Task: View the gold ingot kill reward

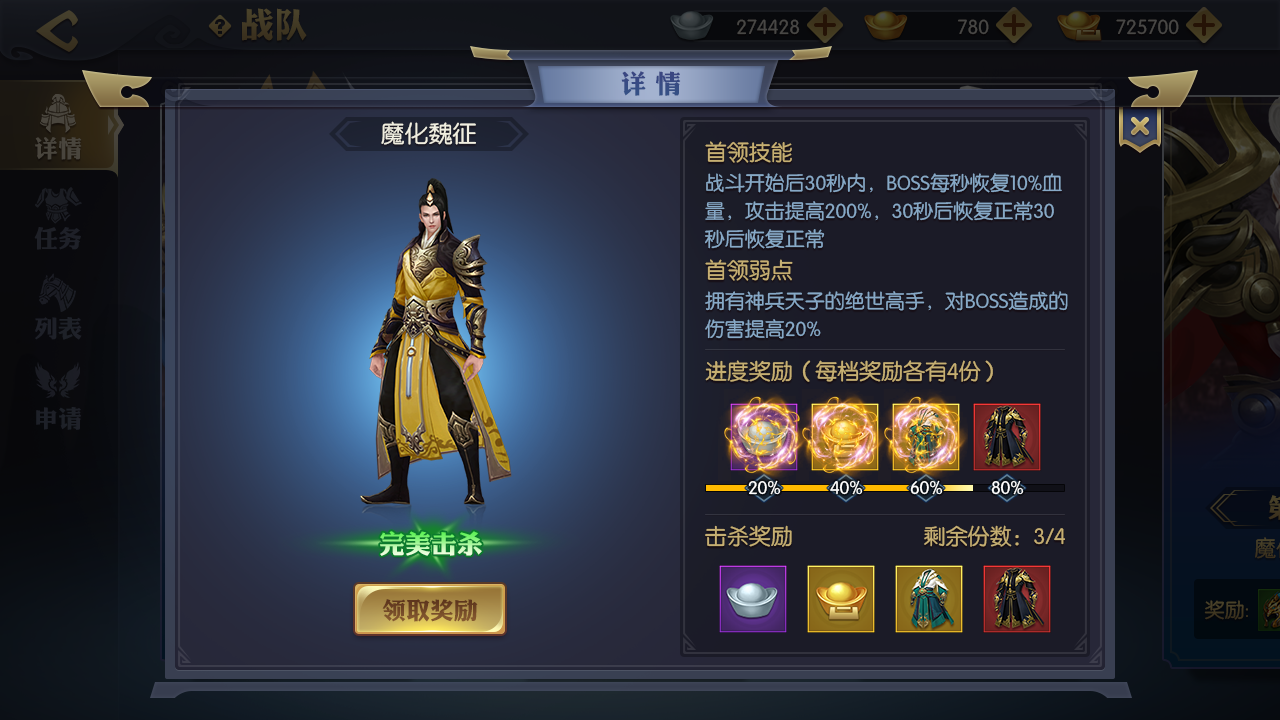Action: click(841, 599)
